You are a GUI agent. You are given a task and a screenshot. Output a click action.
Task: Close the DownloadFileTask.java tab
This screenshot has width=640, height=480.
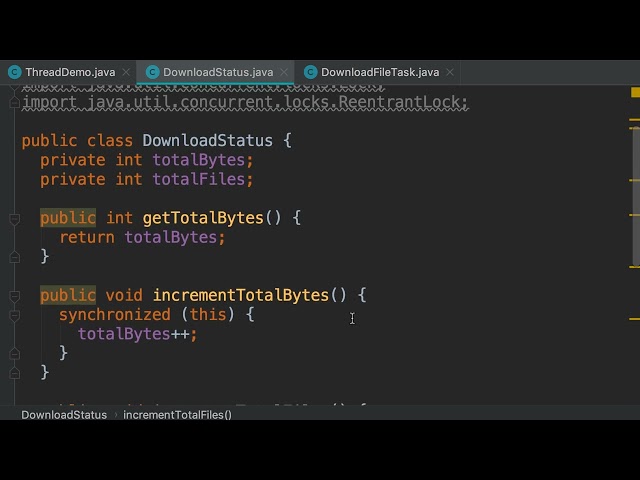pos(450,72)
